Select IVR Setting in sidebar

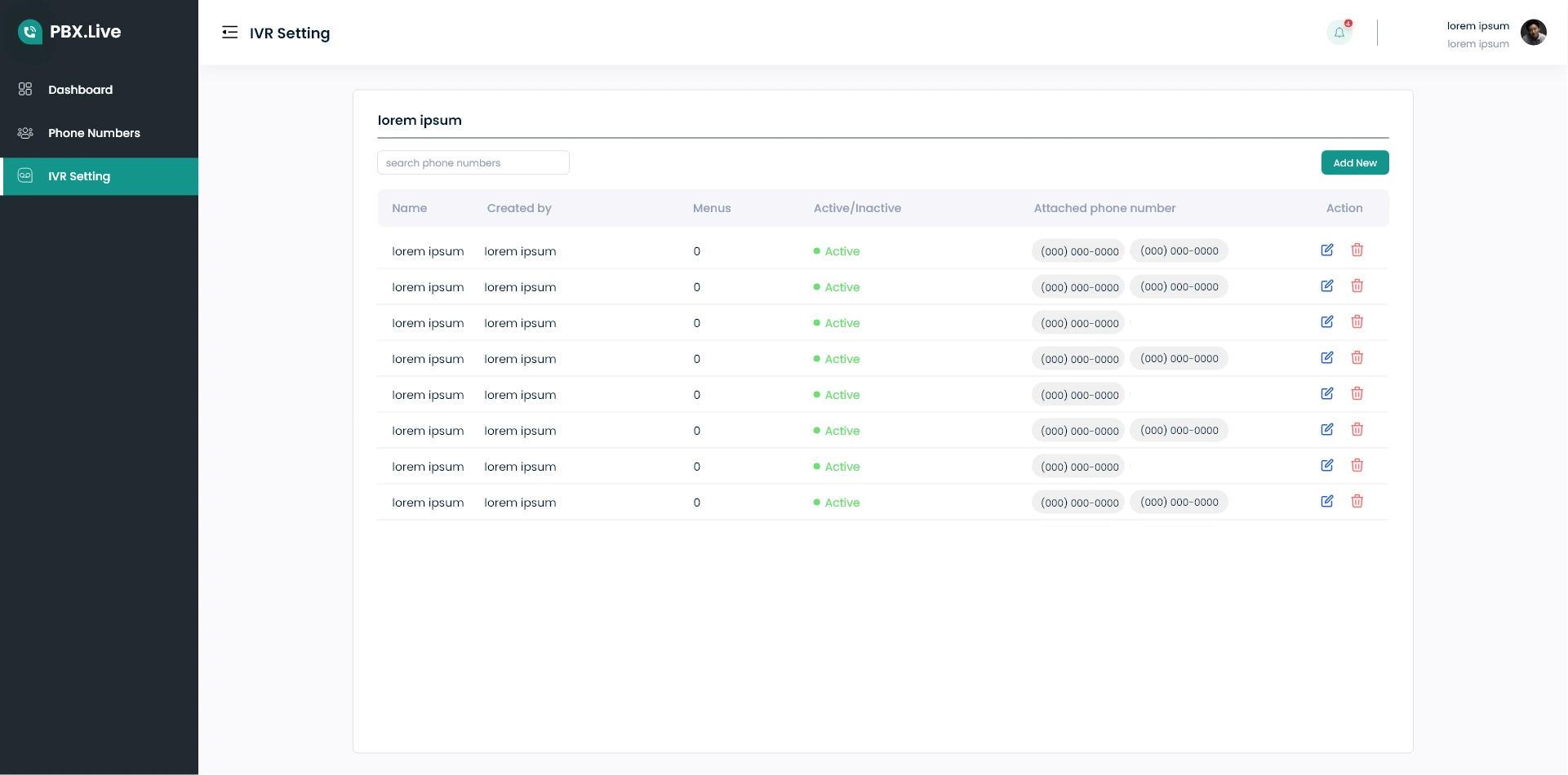coord(79,176)
